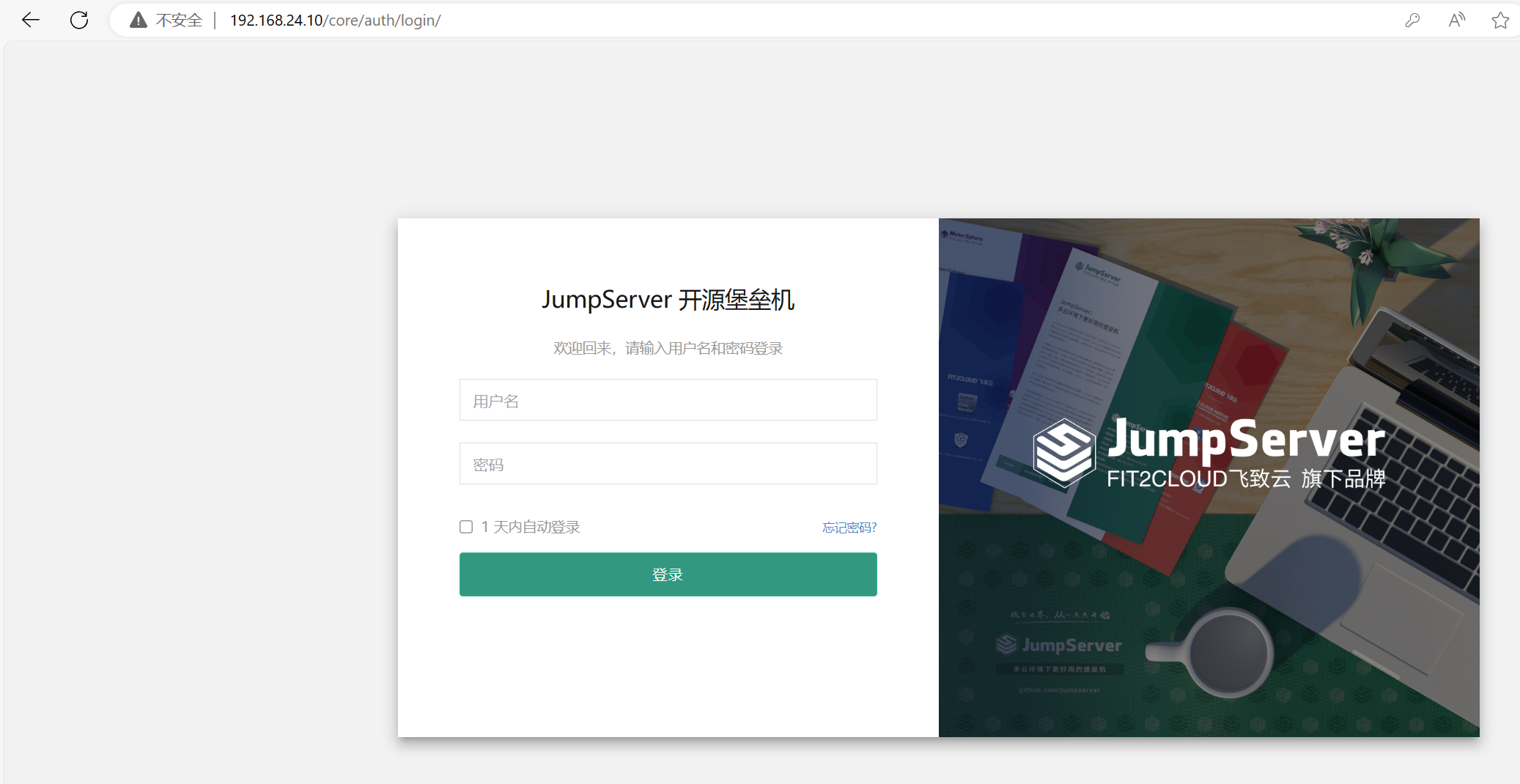The image size is (1520, 784).
Task: Click the green 登录 login button
Action: coord(668,574)
